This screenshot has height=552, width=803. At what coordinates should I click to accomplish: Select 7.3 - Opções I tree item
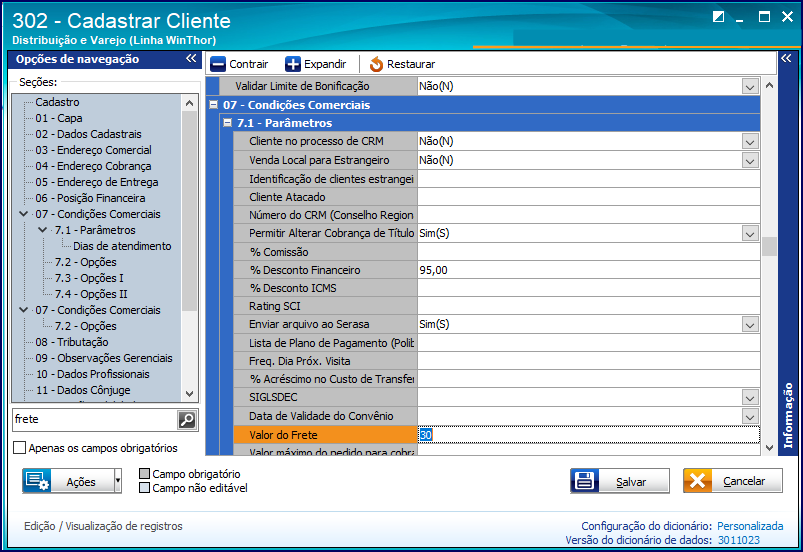pyautogui.click(x=89, y=278)
